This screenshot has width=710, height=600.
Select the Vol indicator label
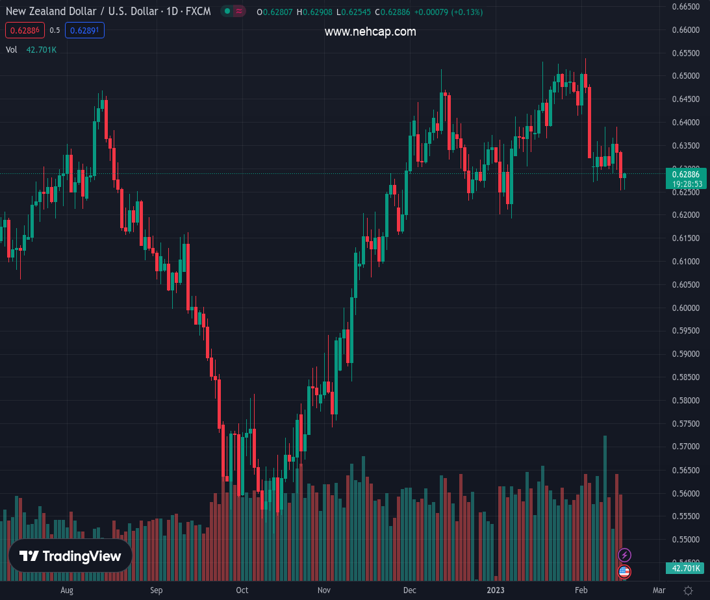click(x=12, y=49)
